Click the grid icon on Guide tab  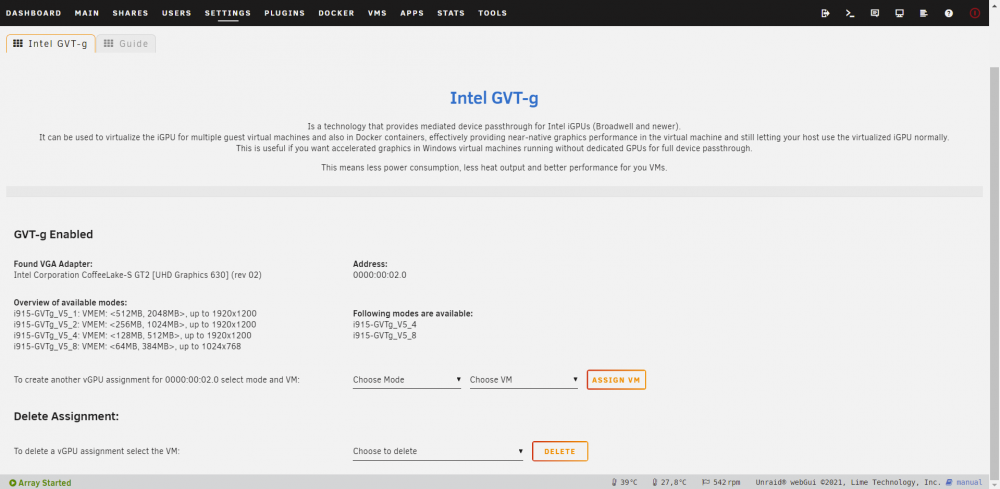coord(108,43)
